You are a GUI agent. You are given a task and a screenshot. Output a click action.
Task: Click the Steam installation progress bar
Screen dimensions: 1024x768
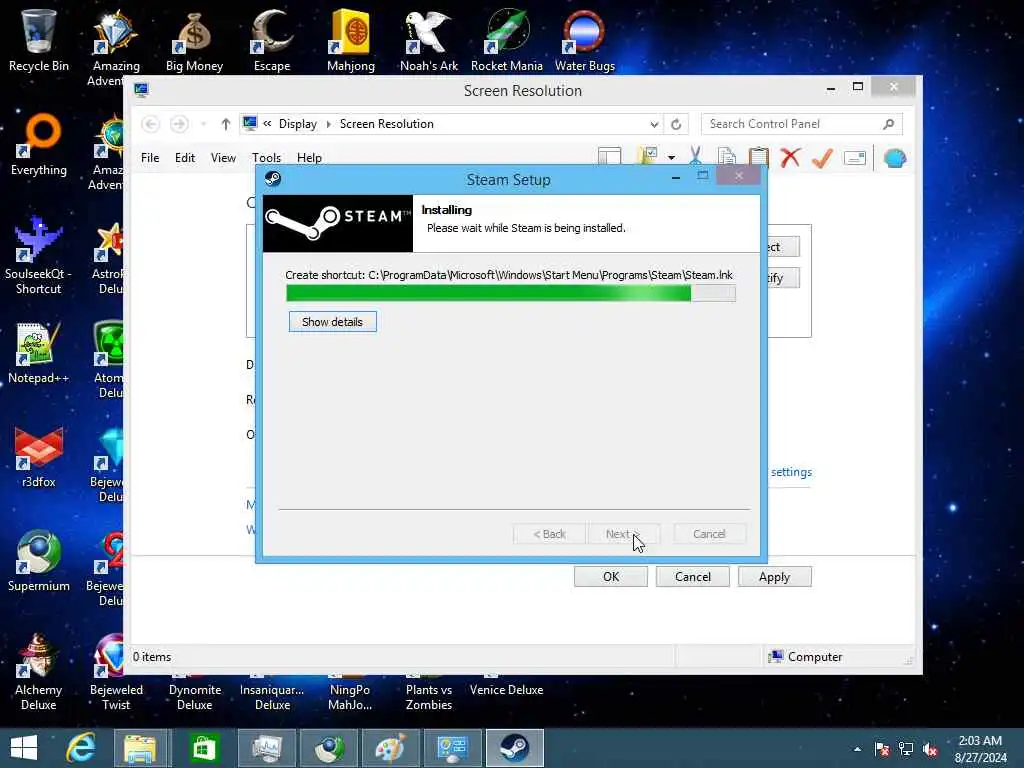coord(511,293)
